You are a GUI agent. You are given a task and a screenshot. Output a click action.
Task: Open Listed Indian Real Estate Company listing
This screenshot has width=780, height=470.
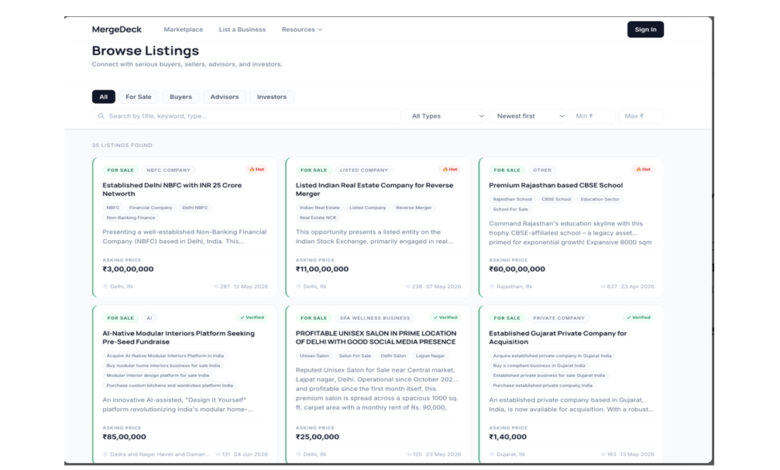pyautogui.click(x=374, y=189)
